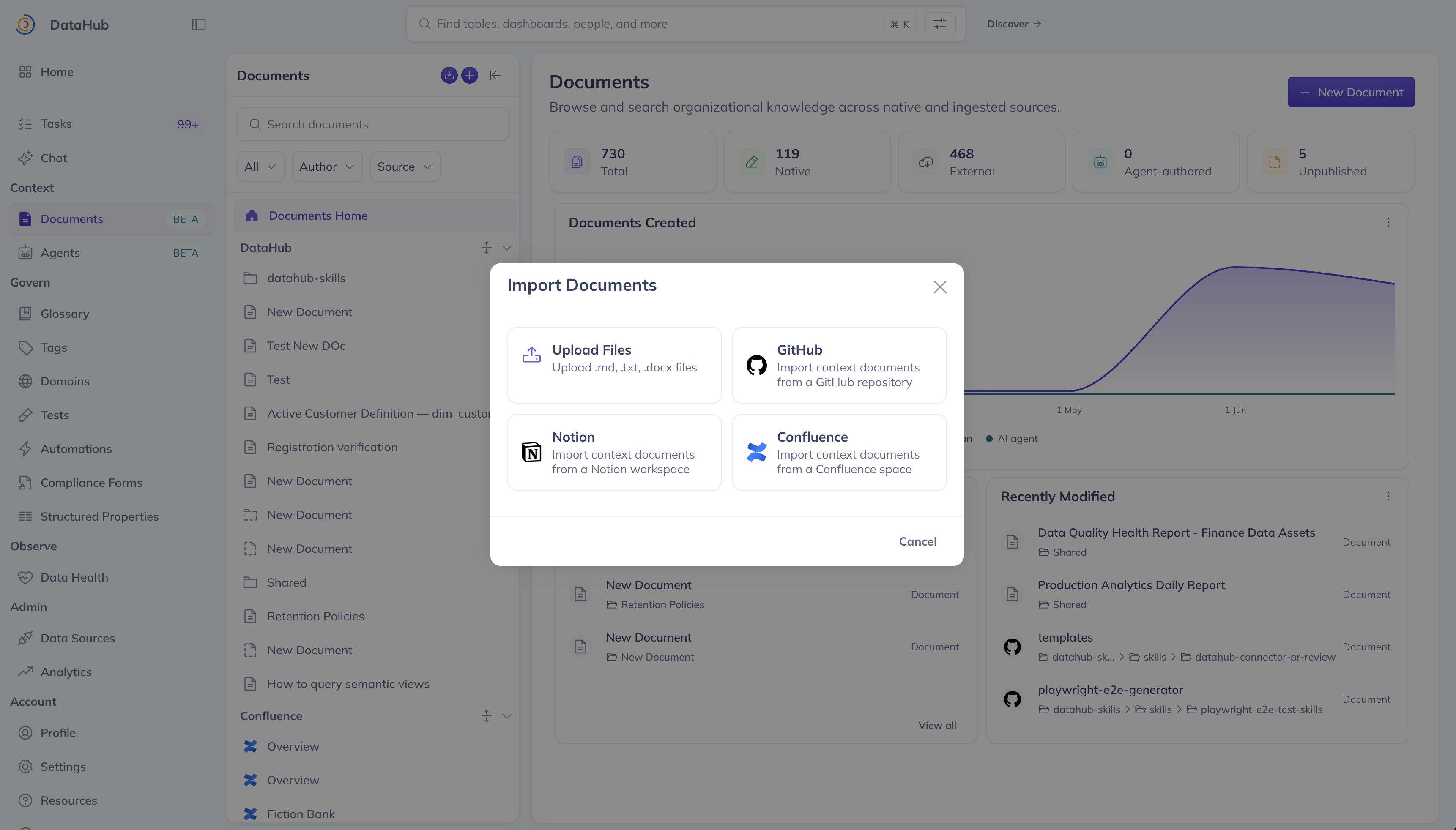Open the All filter dropdown
The width and height of the screenshot is (1456, 830).
[260, 167]
